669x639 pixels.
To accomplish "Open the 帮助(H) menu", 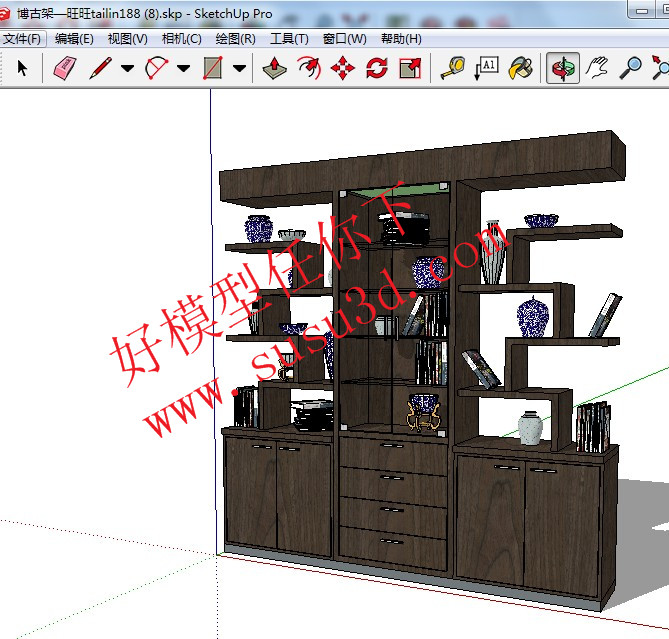I will pos(401,39).
